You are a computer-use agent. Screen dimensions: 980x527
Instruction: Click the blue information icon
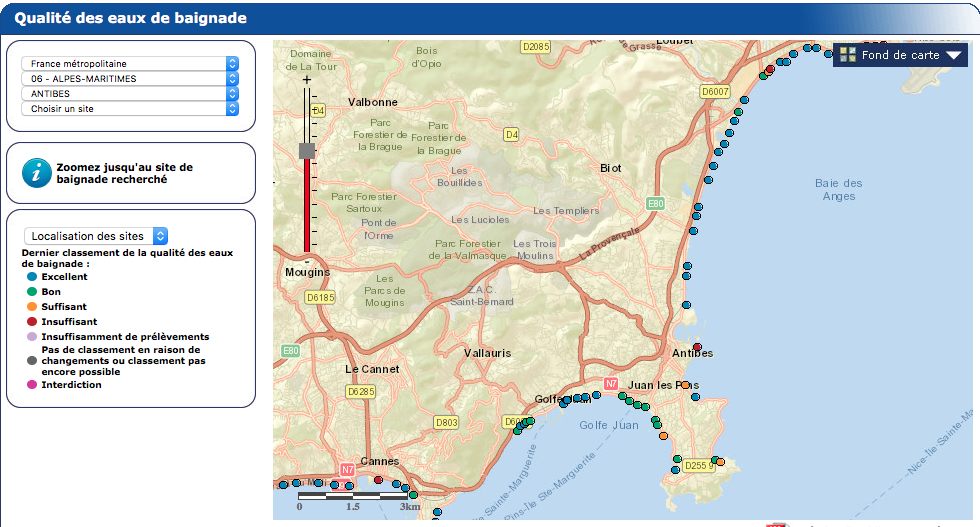pyautogui.click(x=37, y=172)
